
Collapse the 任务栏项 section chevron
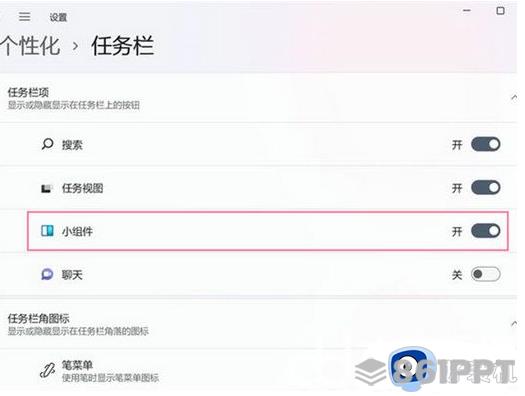point(514,97)
